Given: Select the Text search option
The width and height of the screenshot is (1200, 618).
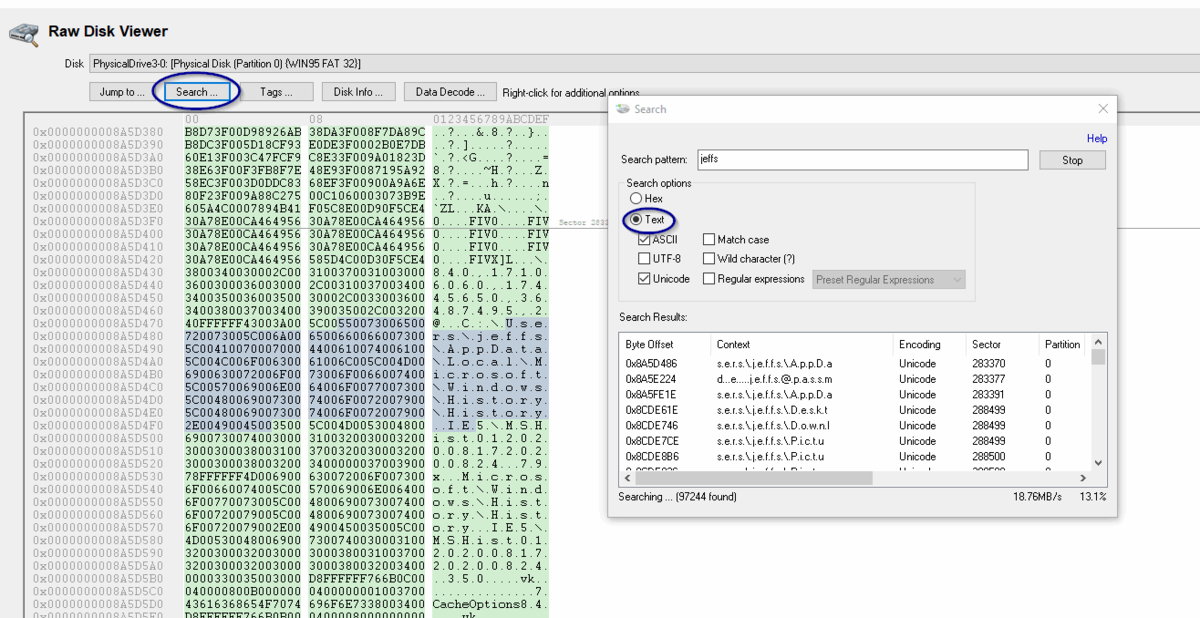Looking at the screenshot, I should pyautogui.click(x=636, y=219).
